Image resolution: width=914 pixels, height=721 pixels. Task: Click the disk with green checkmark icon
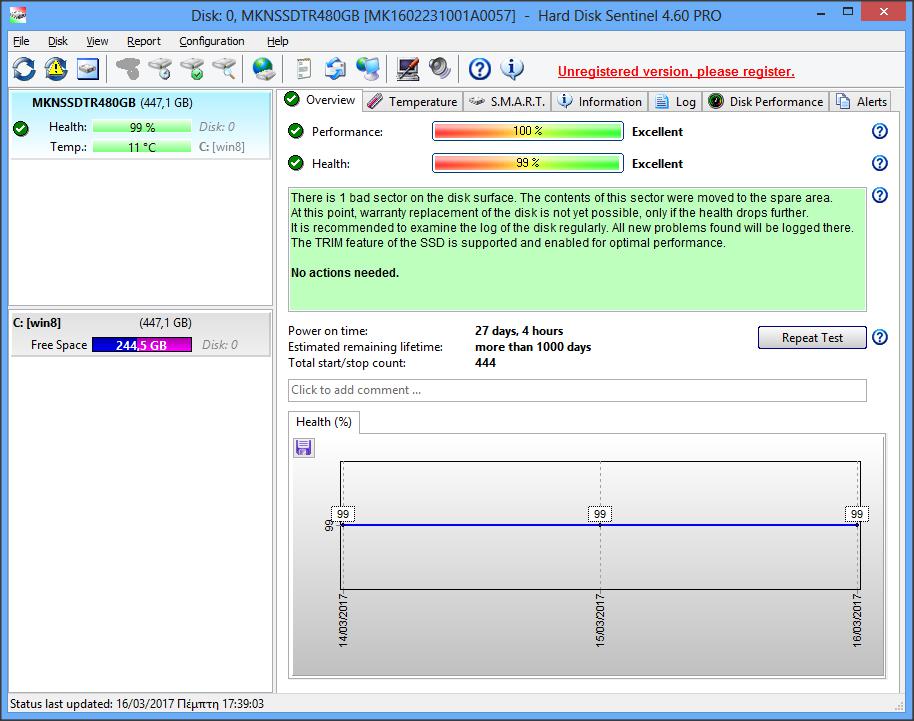click(192, 69)
